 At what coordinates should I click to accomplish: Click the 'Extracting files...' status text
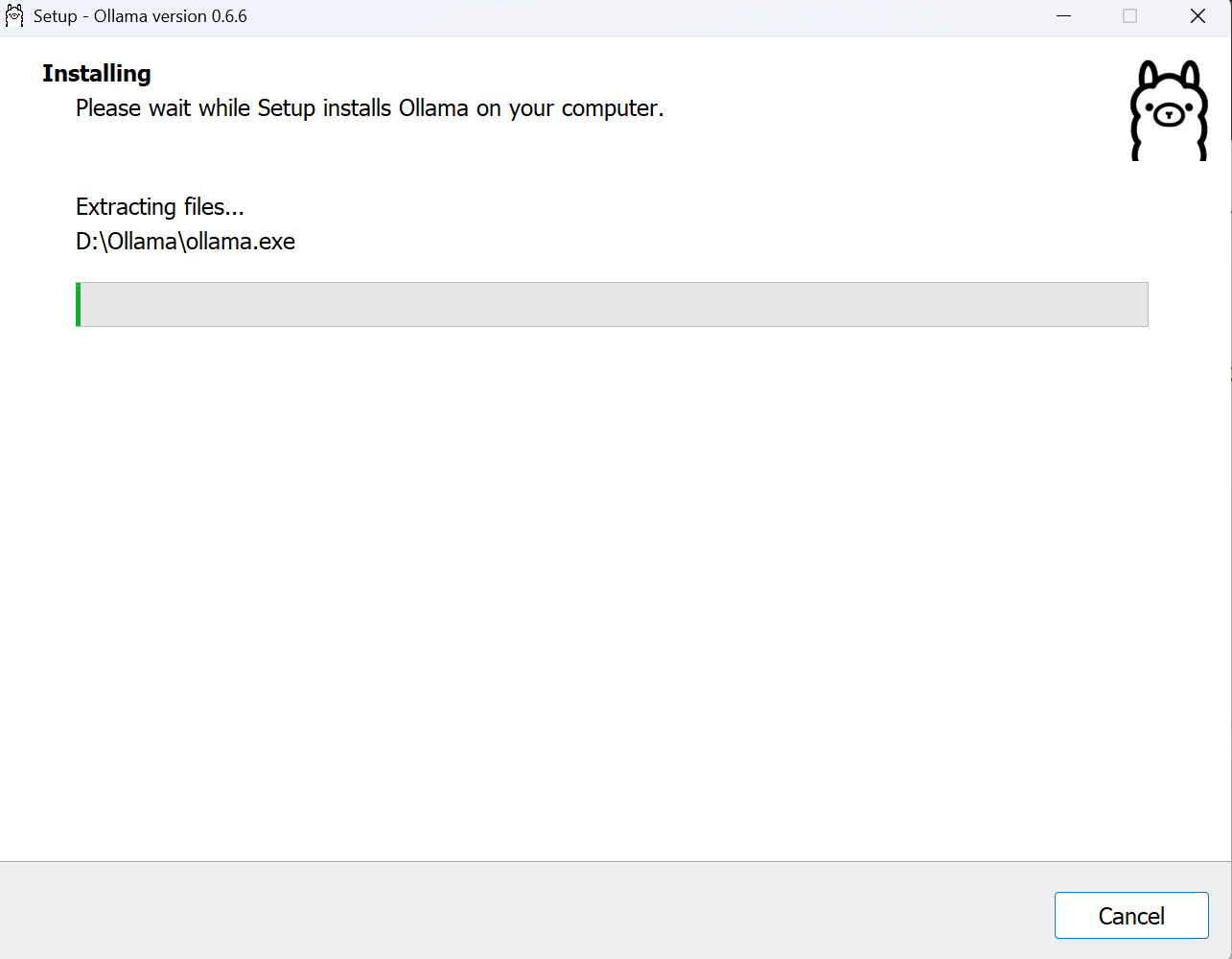coord(160,207)
